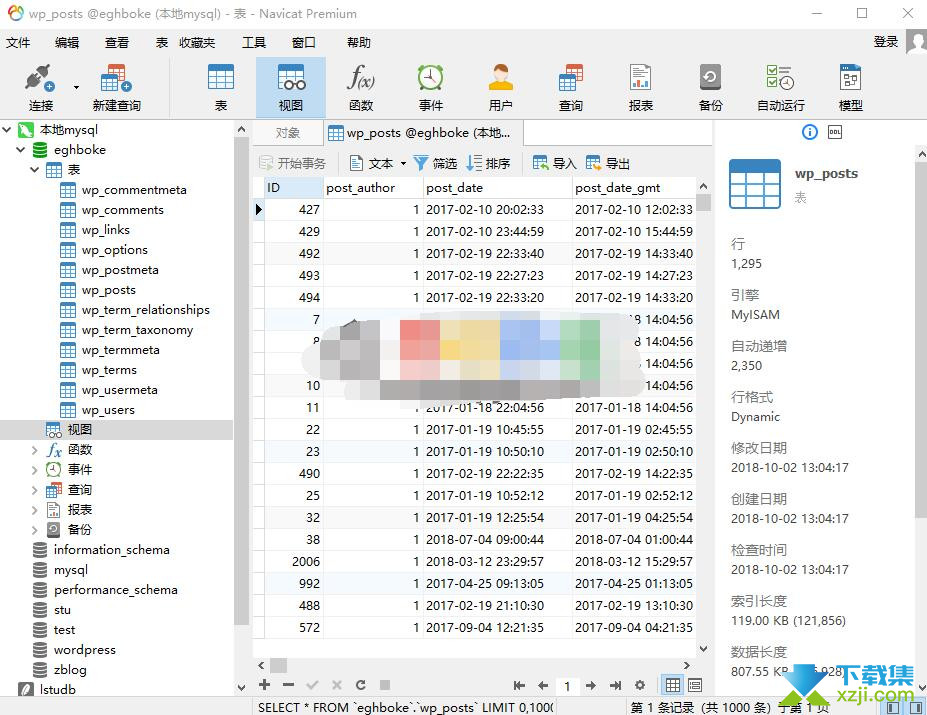Open the Function (函数) toolbar icon
The width and height of the screenshot is (927, 715).
click(361, 87)
